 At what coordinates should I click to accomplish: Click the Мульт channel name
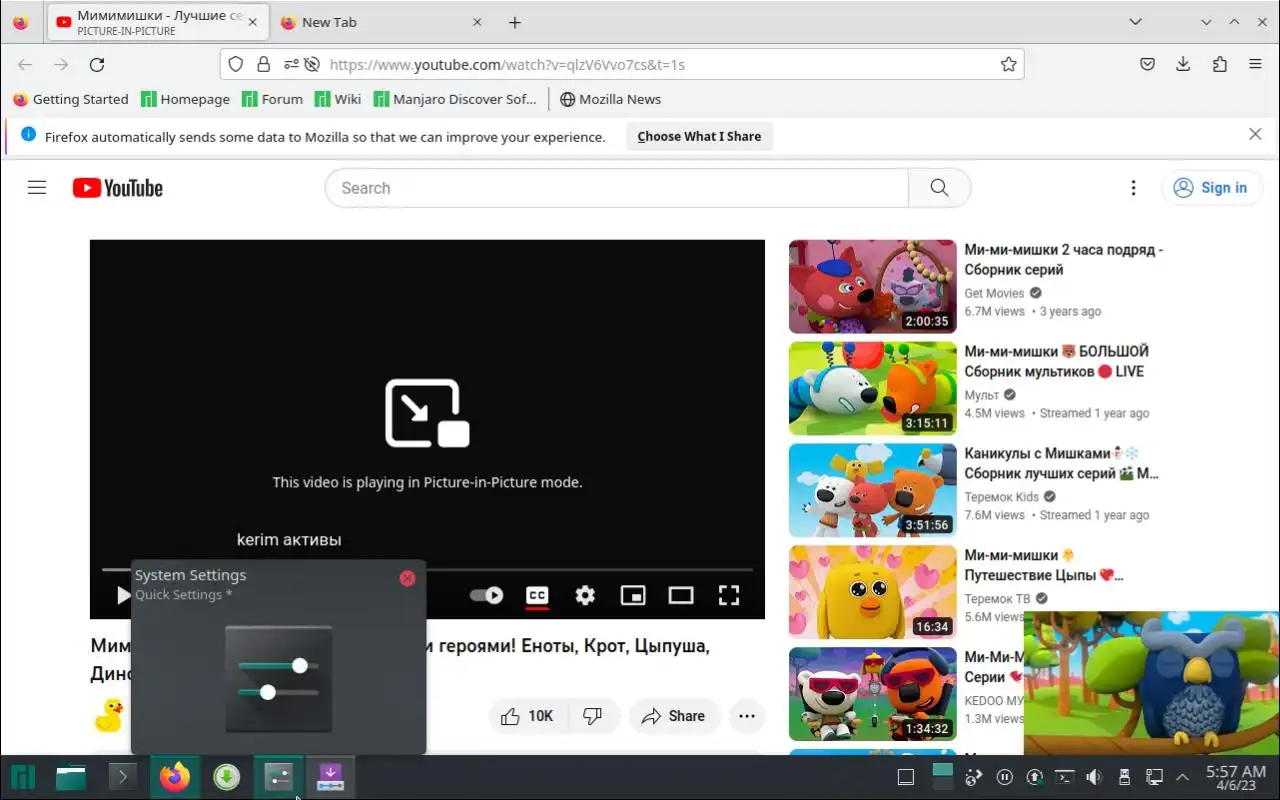pos(982,395)
